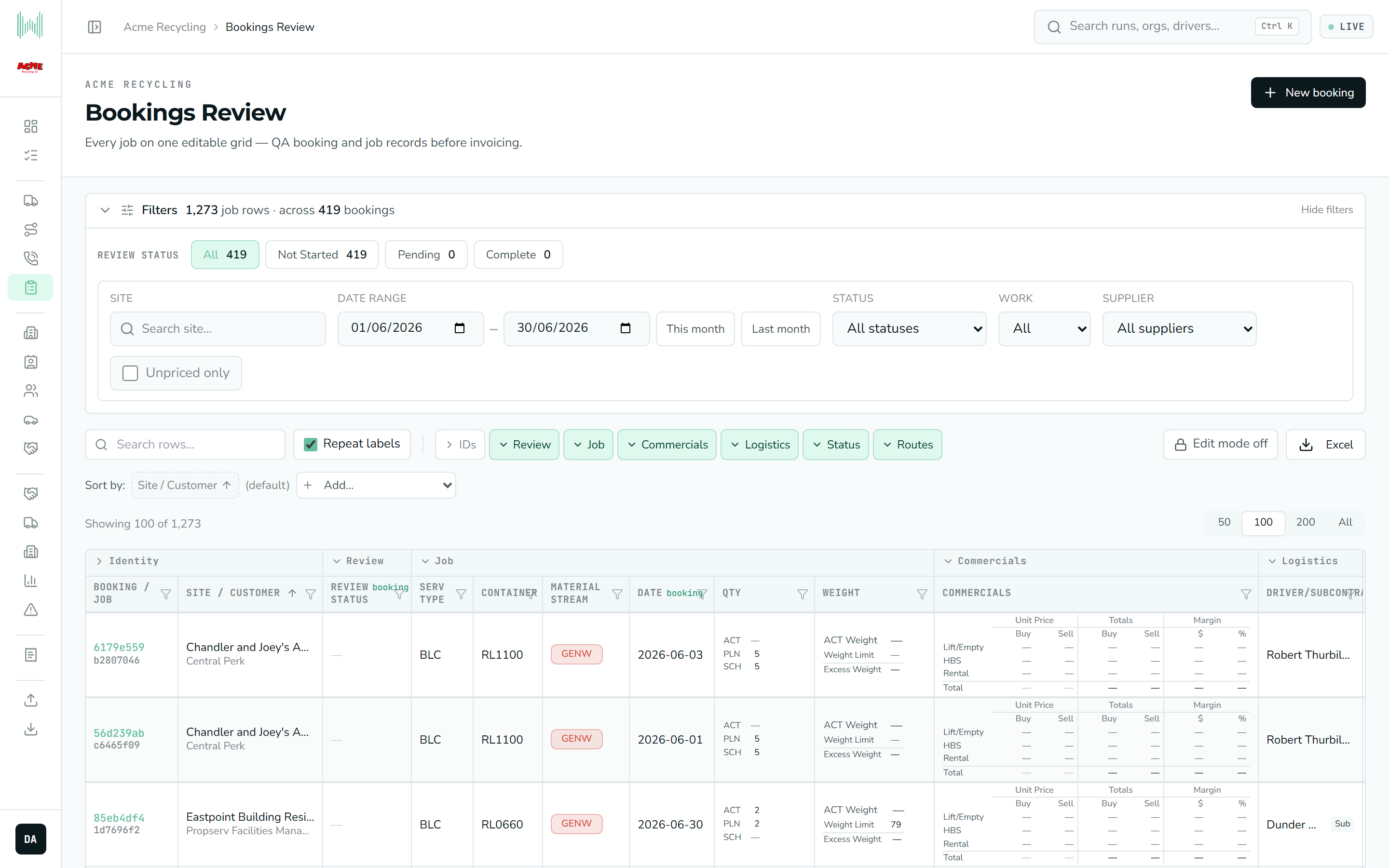Image resolution: width=1389 pixels, height=868 pixels.
Task: Toggle the Review column group chip
Action: [524, 445]
